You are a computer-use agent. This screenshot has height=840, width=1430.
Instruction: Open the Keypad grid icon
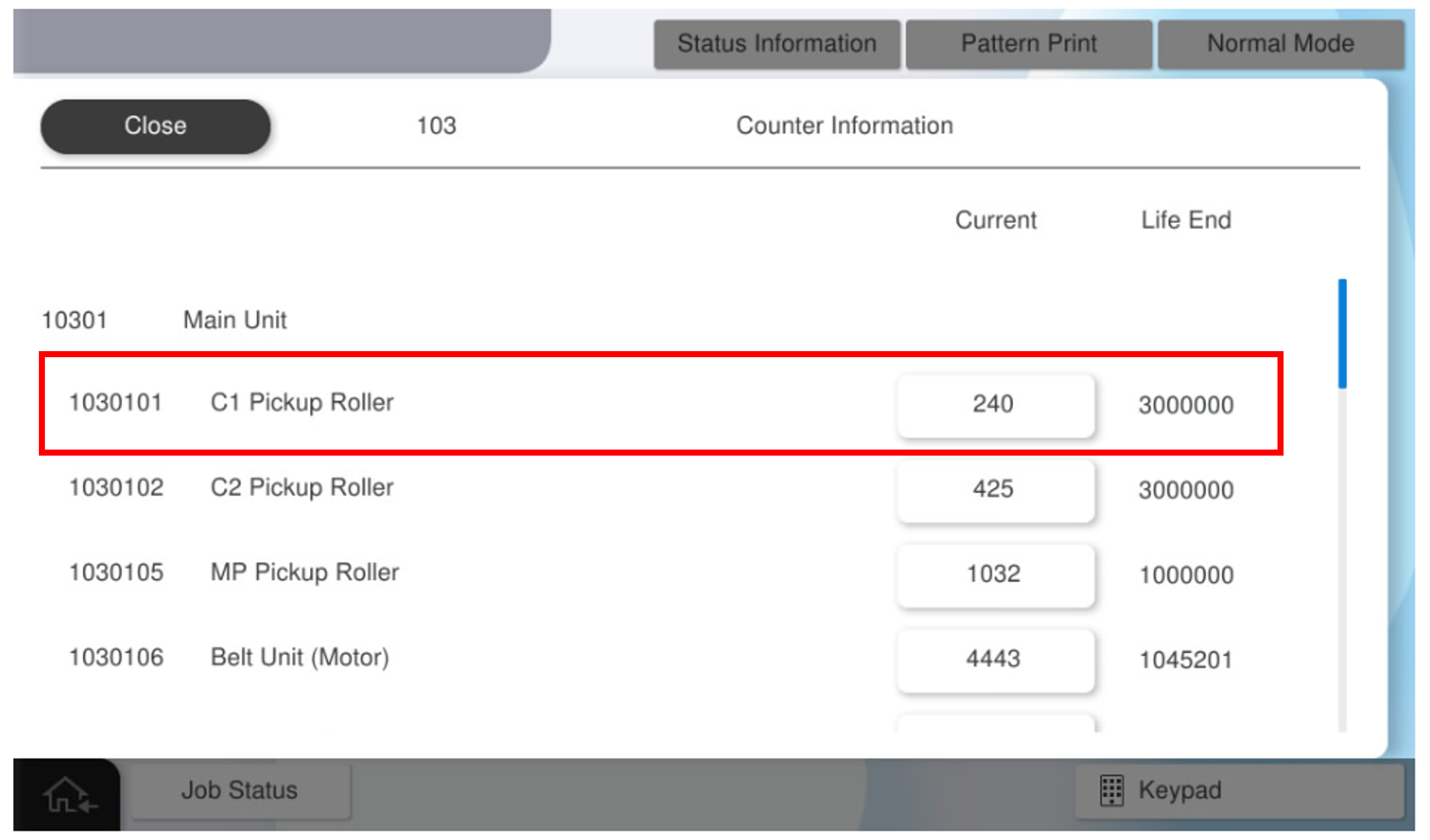1111,790
